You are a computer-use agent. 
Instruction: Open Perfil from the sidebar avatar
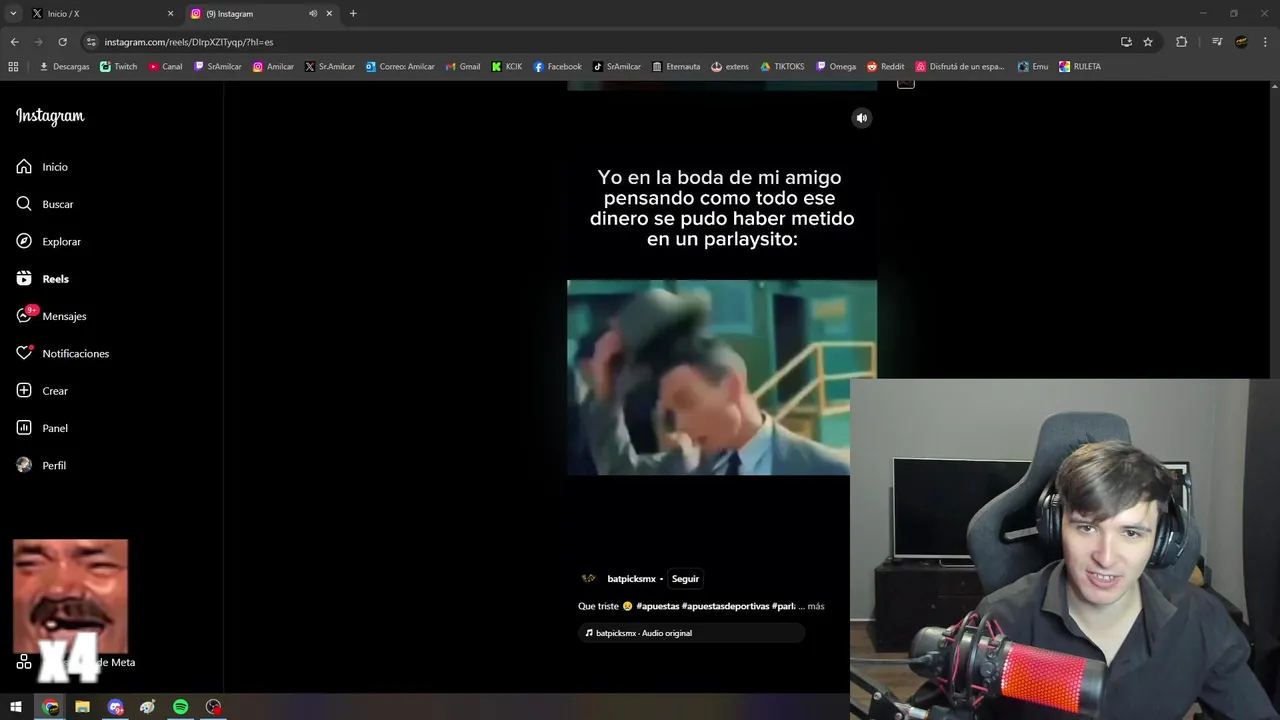41,466
